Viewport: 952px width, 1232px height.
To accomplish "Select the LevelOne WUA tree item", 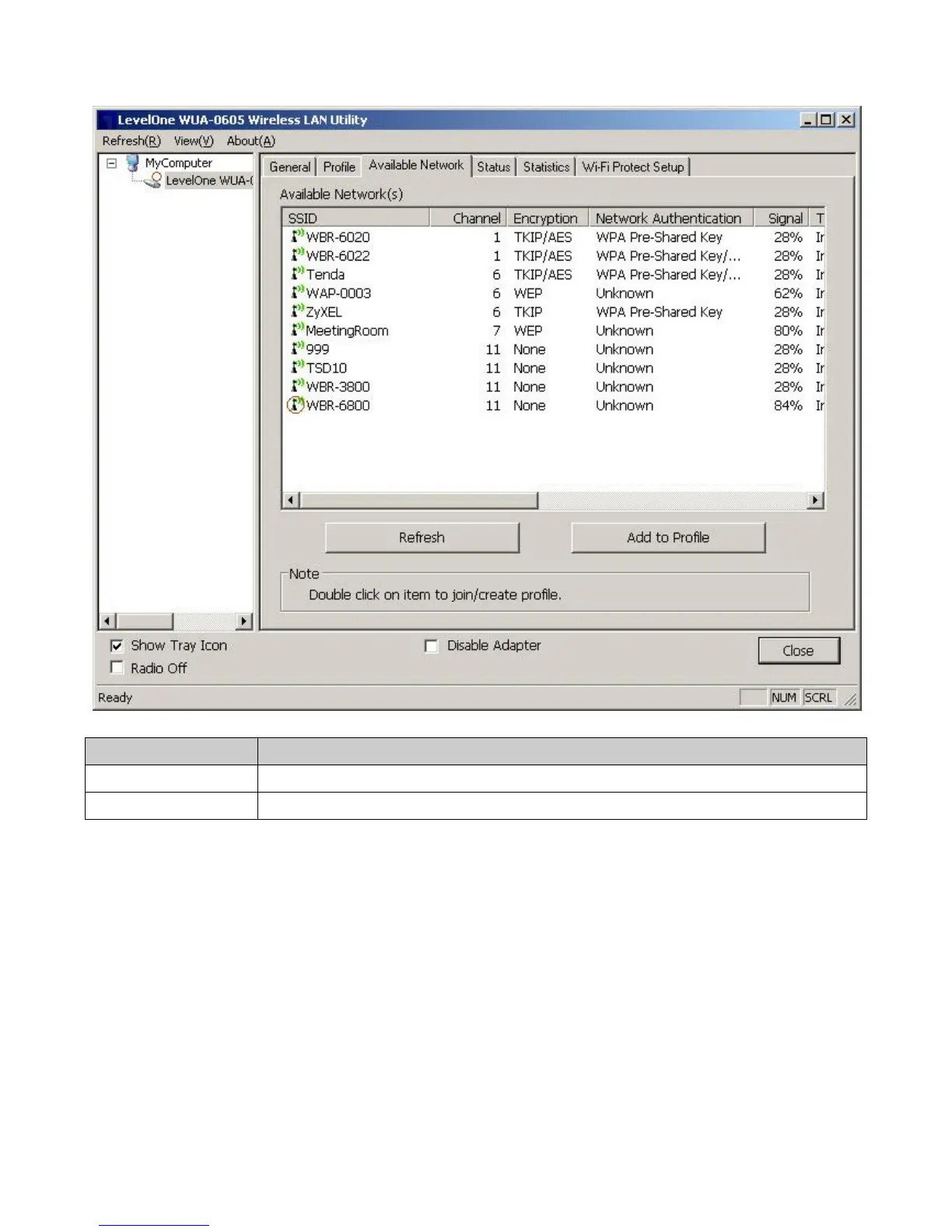I will coord(208,180).
